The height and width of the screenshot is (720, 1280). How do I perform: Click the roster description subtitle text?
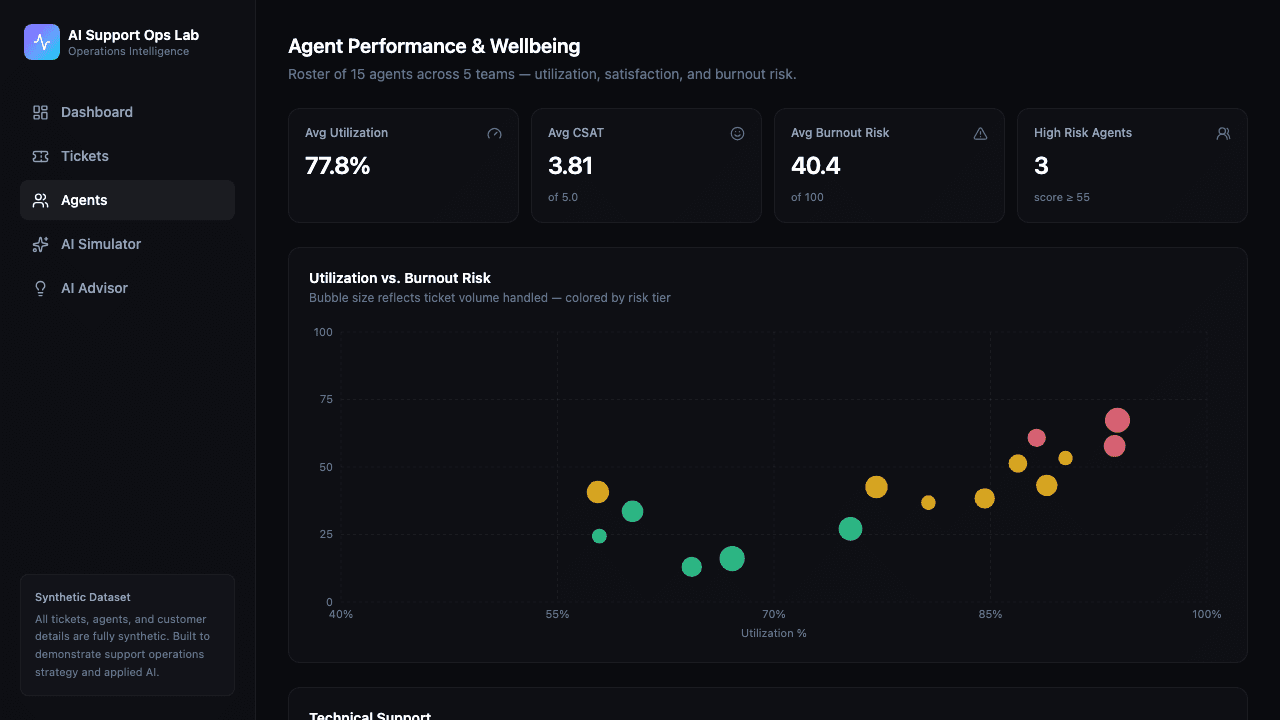(x=542, y=74)
